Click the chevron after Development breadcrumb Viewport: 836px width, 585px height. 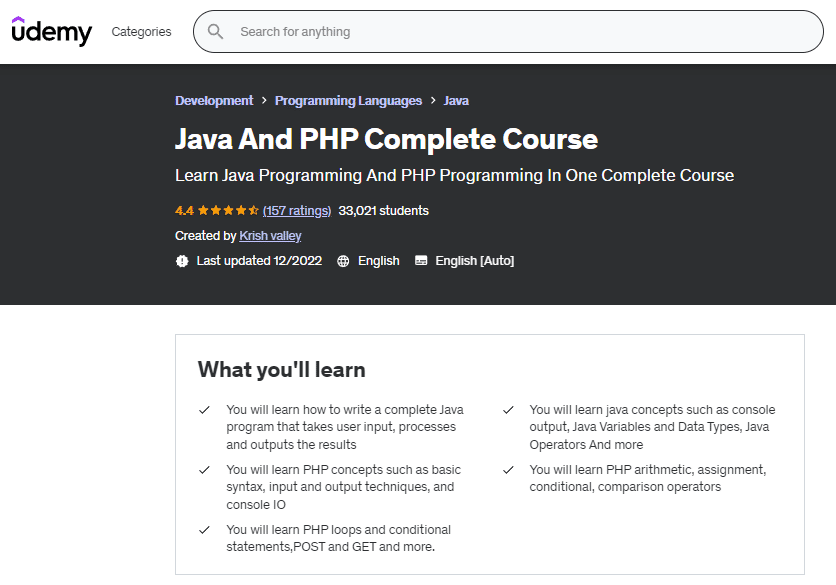click(264, 101)
